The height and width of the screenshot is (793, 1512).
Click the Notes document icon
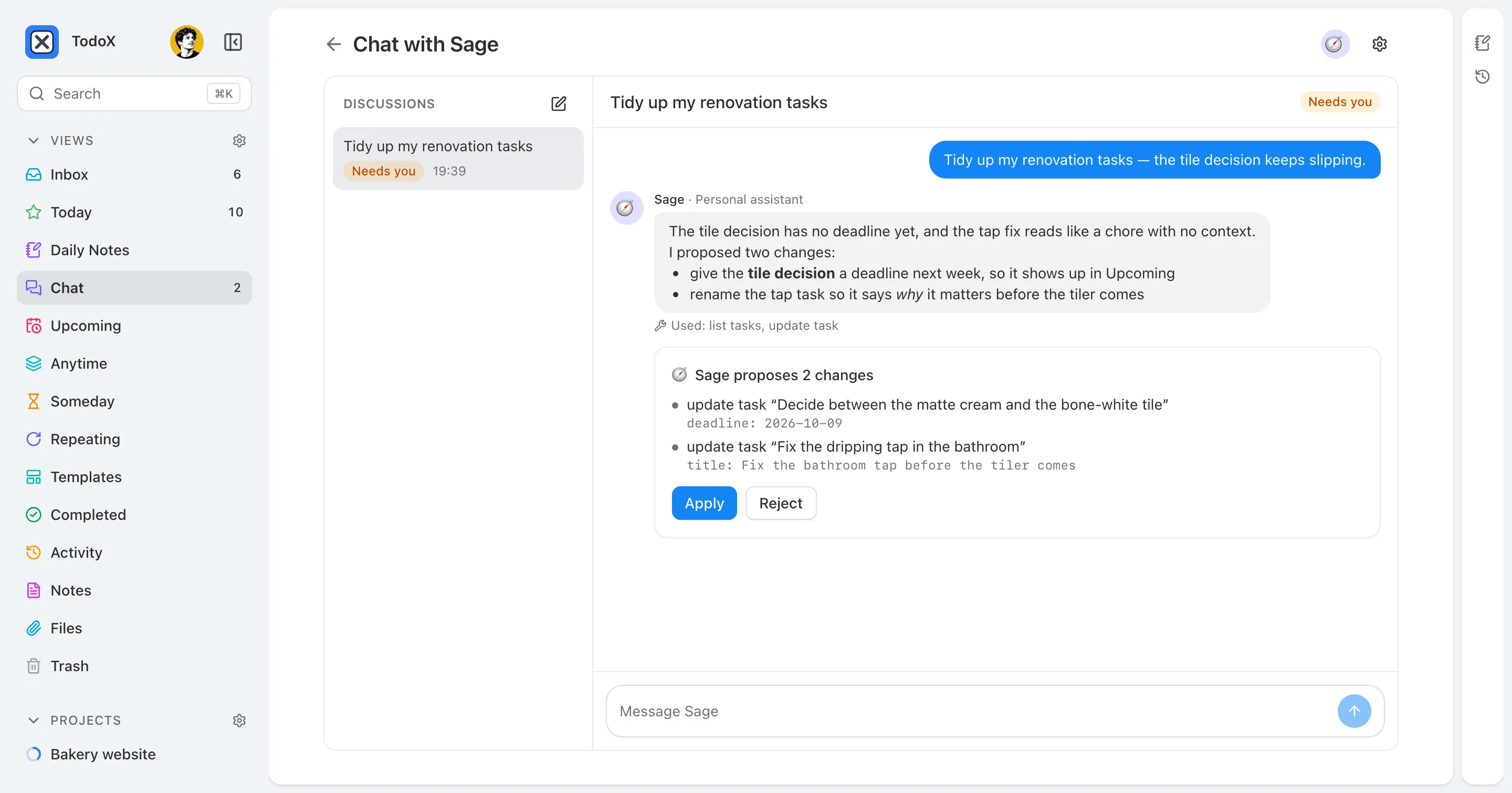34,590
